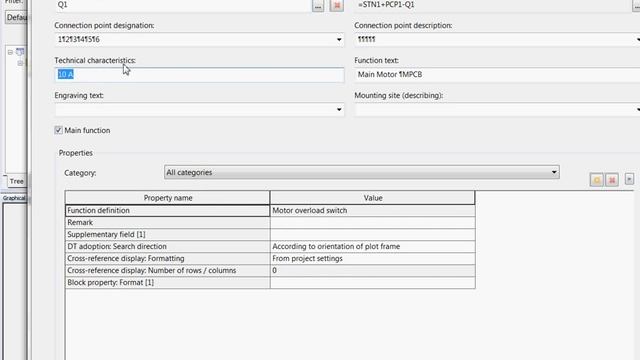Click the Technical characteristics field containing 10 A
The height and width of the screenshot is (360, 640).
click(x=199, y=75)
